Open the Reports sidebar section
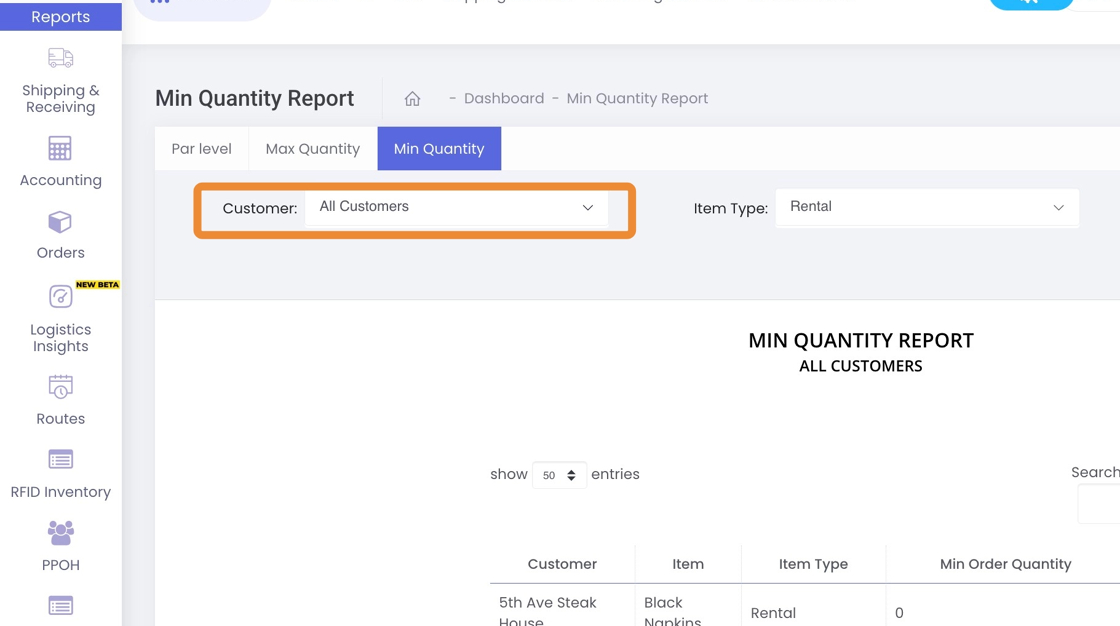1120x626 pixels. coord(60,17)
